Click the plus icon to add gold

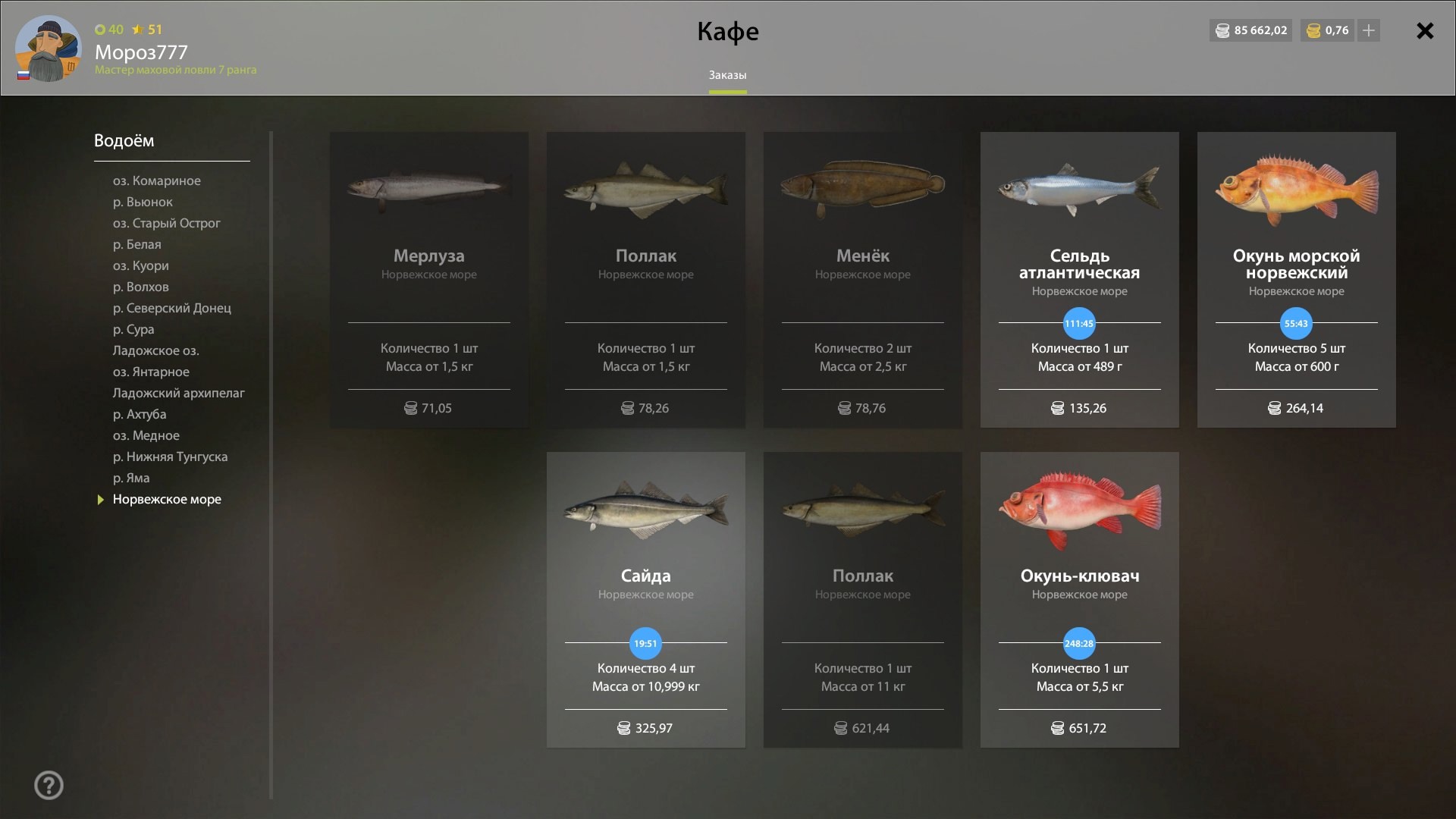click(x=1368, y=30)
